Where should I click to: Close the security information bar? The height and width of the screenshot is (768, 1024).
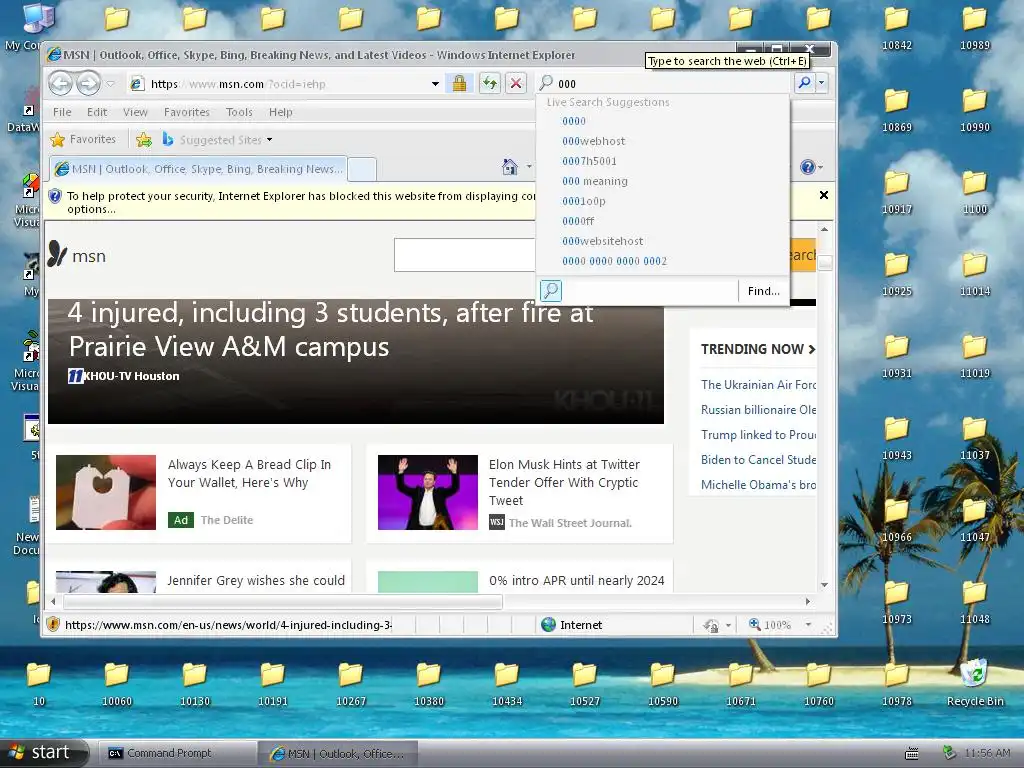[824, 195]
